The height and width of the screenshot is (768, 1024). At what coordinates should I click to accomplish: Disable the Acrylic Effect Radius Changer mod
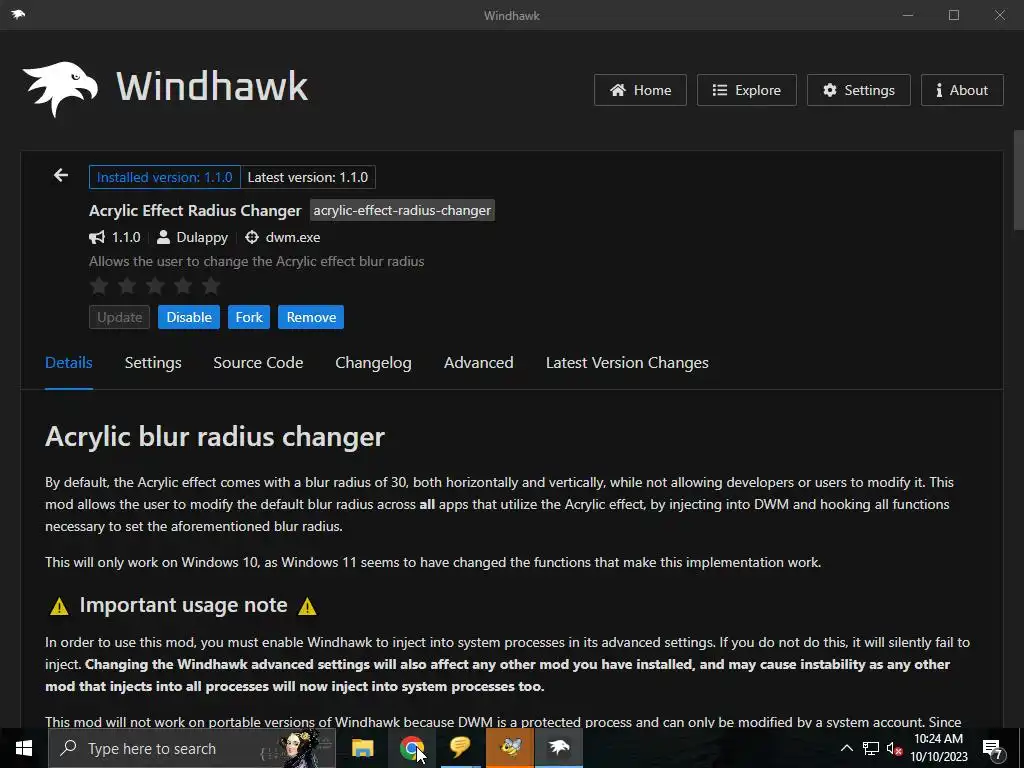tap(189, 317)
